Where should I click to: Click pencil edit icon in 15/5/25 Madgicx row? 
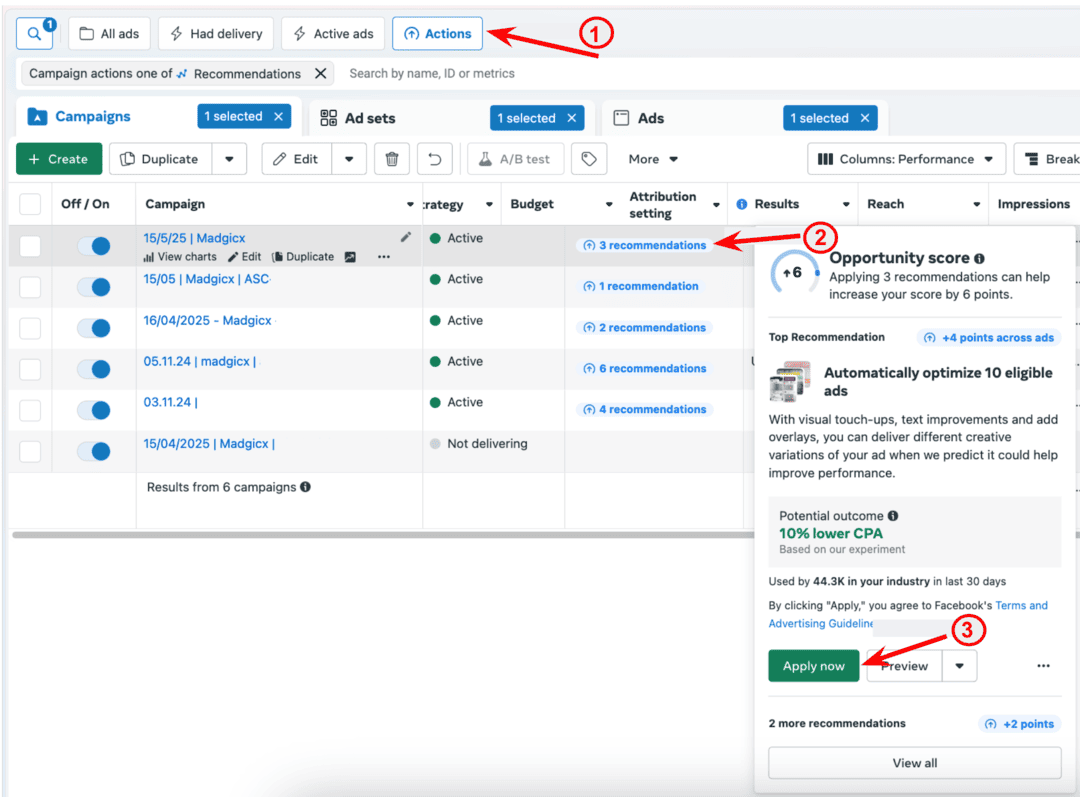click(406, 237)
